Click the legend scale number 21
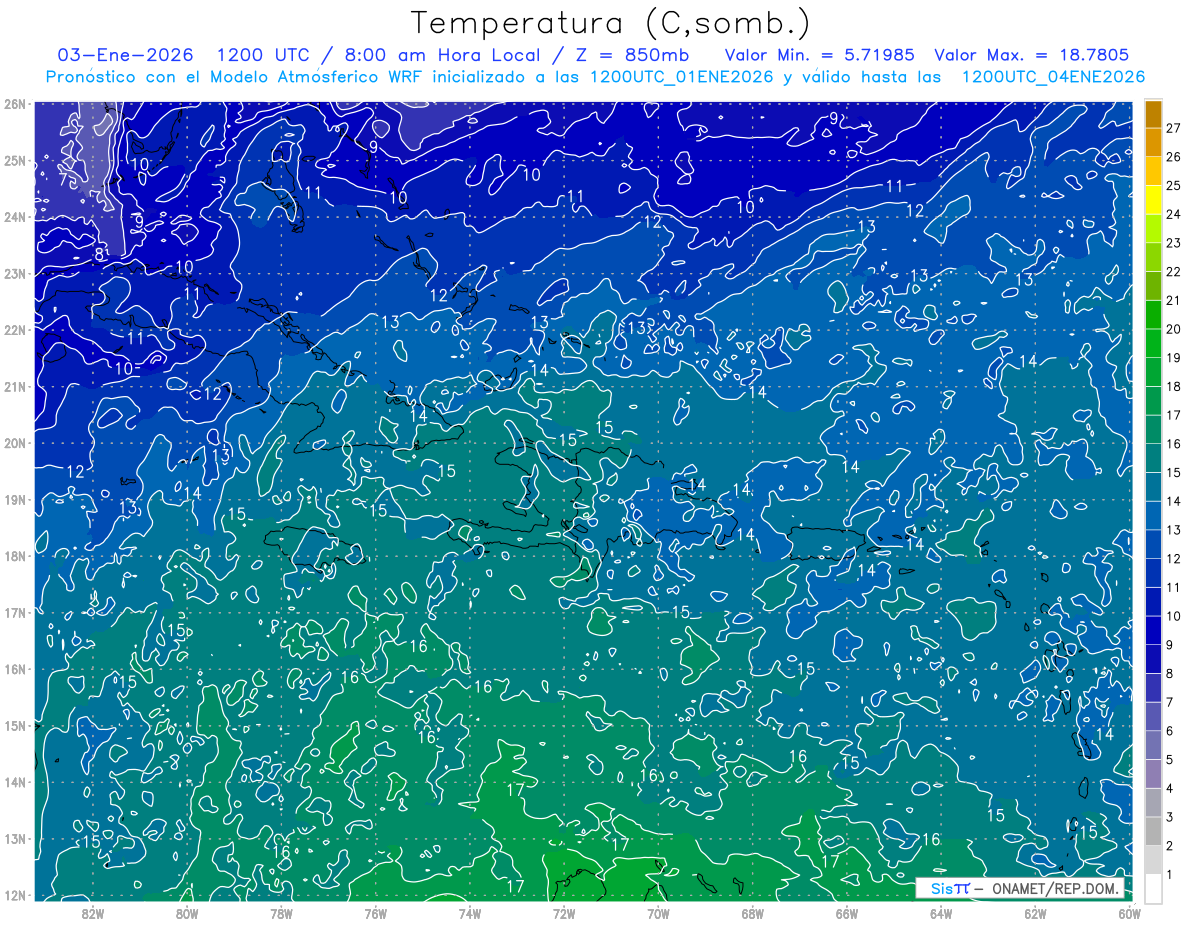This screenshot has height=927, width=1200. pyautogui.click(x=1173, y=300)
